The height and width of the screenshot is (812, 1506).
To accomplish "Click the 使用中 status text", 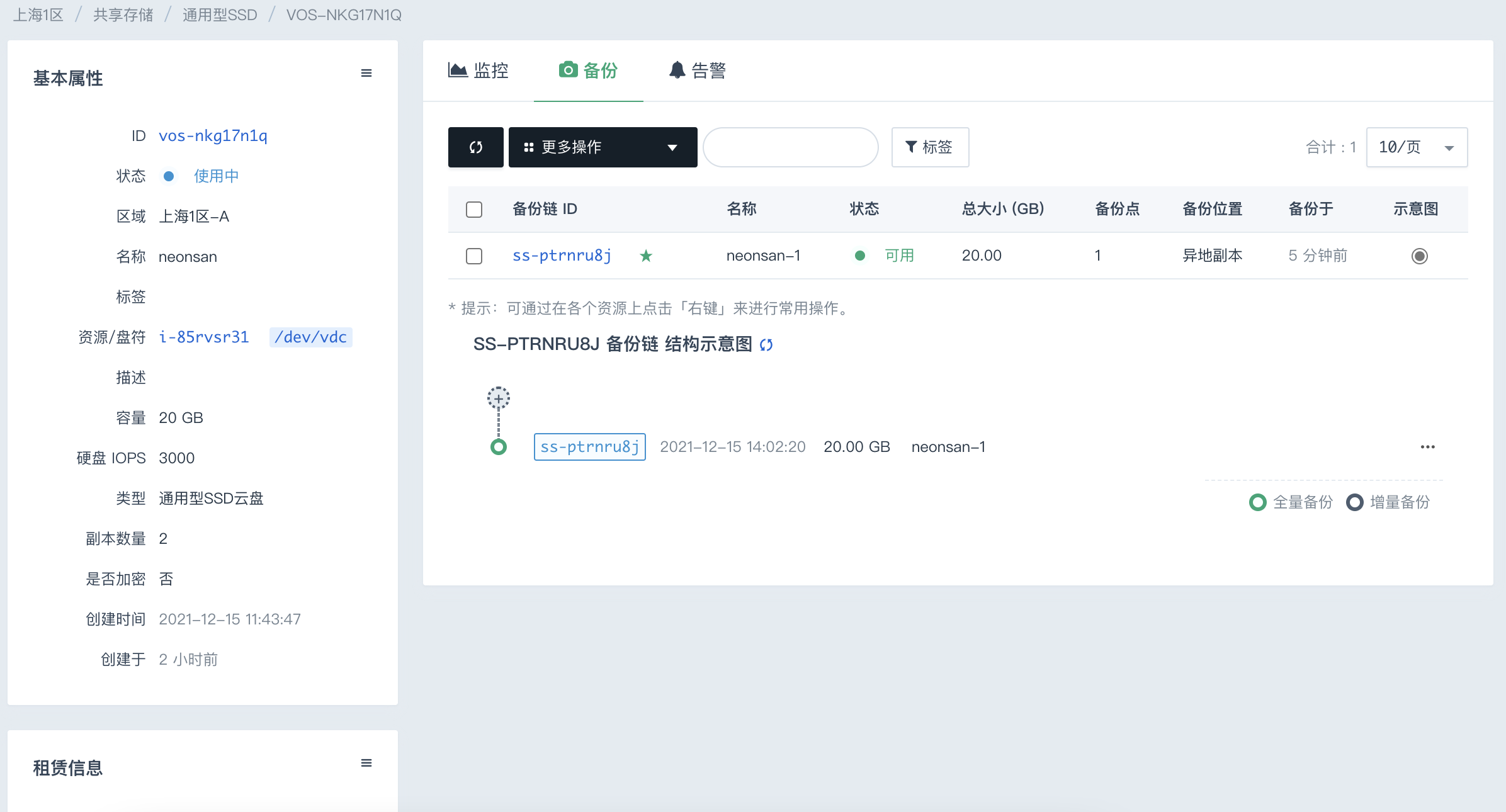I will tap(217, 176).
